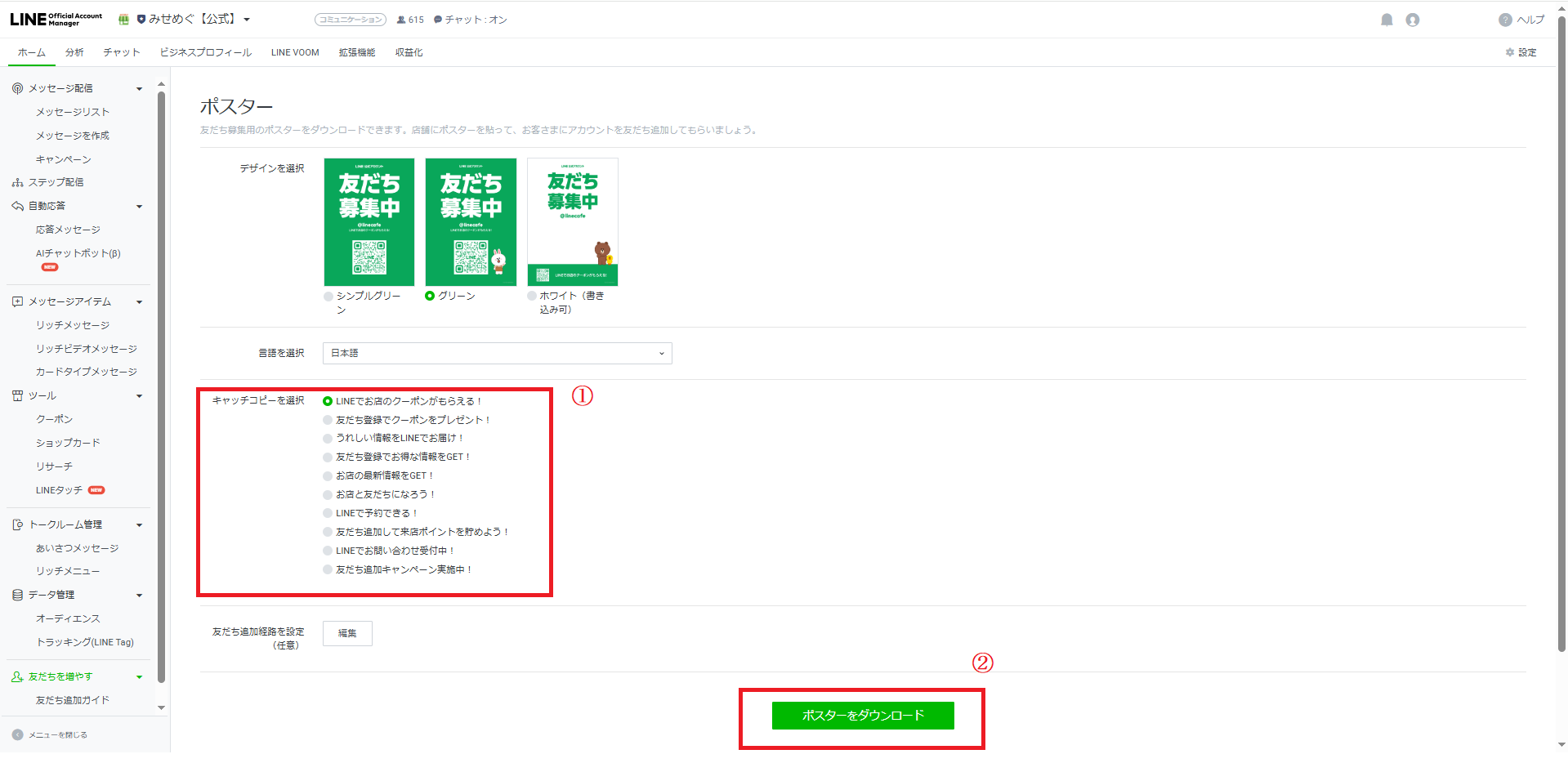Click the ホワイト poster thumbnail with bear
This screenshot has height=772, width=1568.
pos(573,222)
